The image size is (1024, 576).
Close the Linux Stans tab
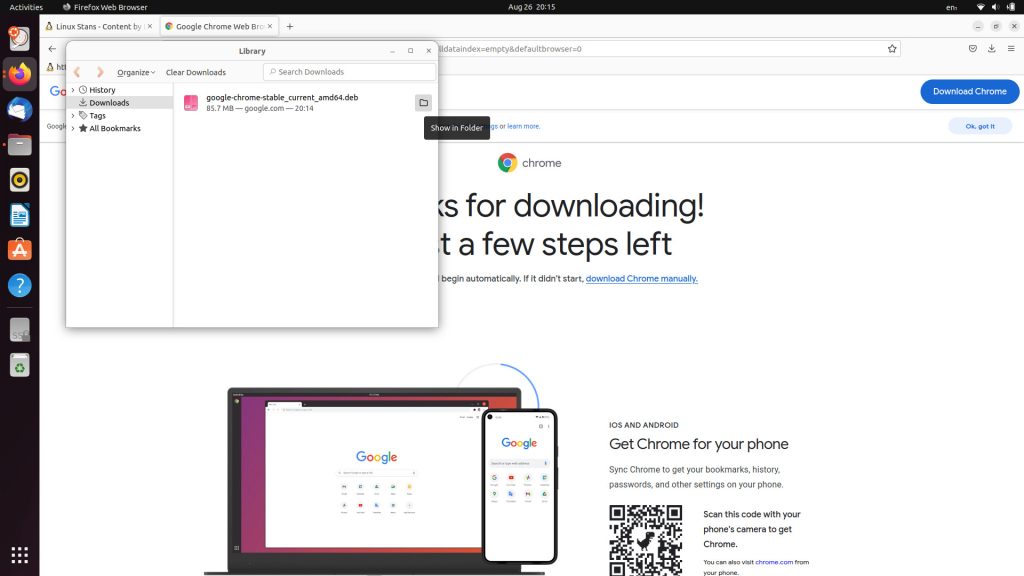[x=150, y=27]
